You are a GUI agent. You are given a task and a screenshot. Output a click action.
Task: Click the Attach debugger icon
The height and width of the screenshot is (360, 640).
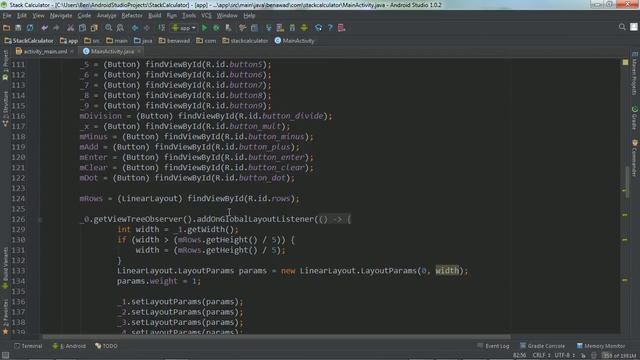coord(228,28)
